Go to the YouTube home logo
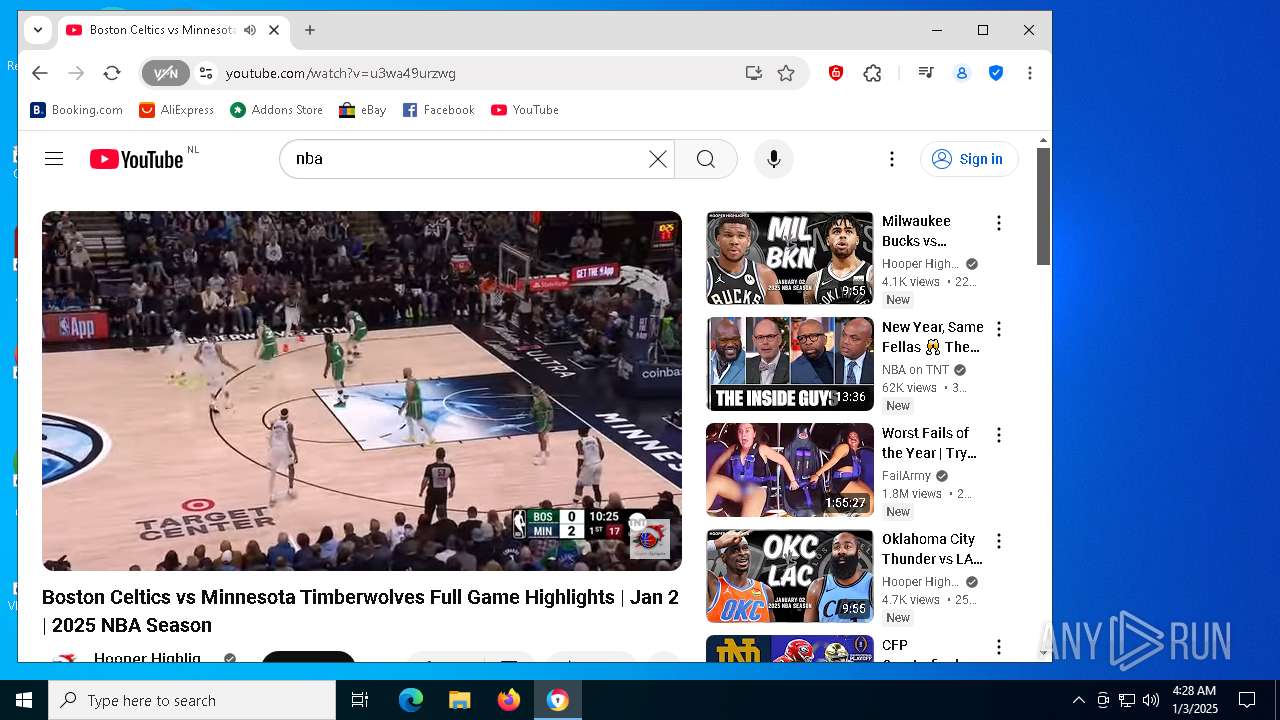Screen dimensions: 1280x720 [x=137, y=159]
